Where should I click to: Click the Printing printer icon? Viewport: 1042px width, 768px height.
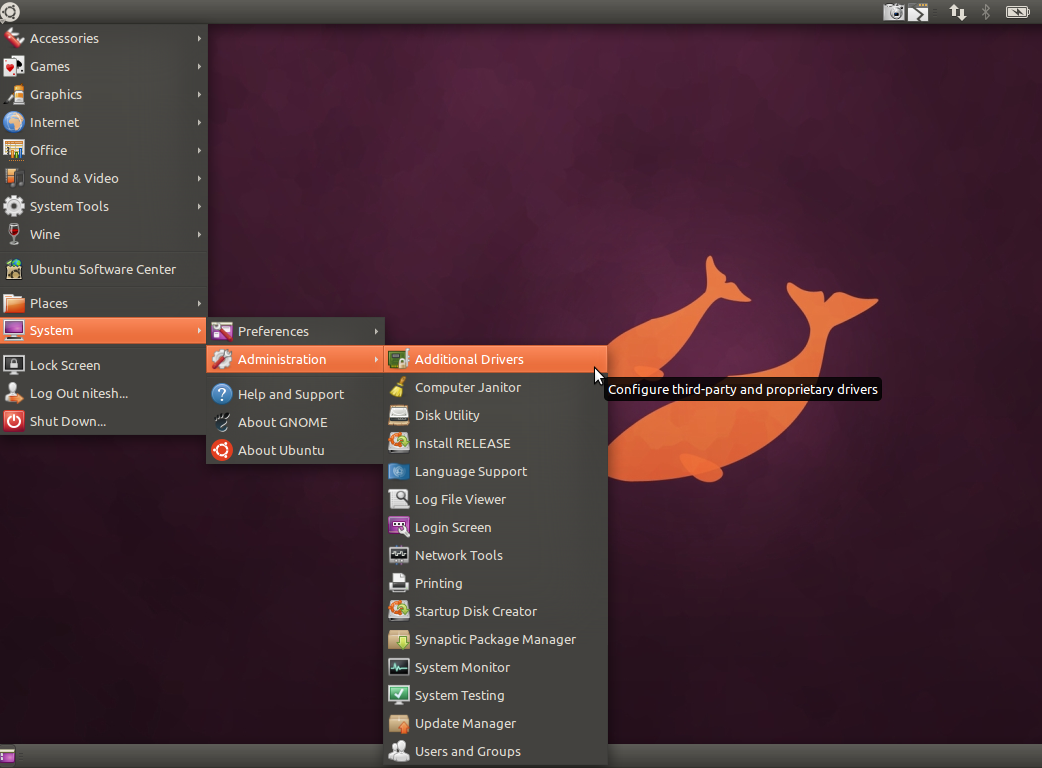pyautogui.click(x=399, y=583)
